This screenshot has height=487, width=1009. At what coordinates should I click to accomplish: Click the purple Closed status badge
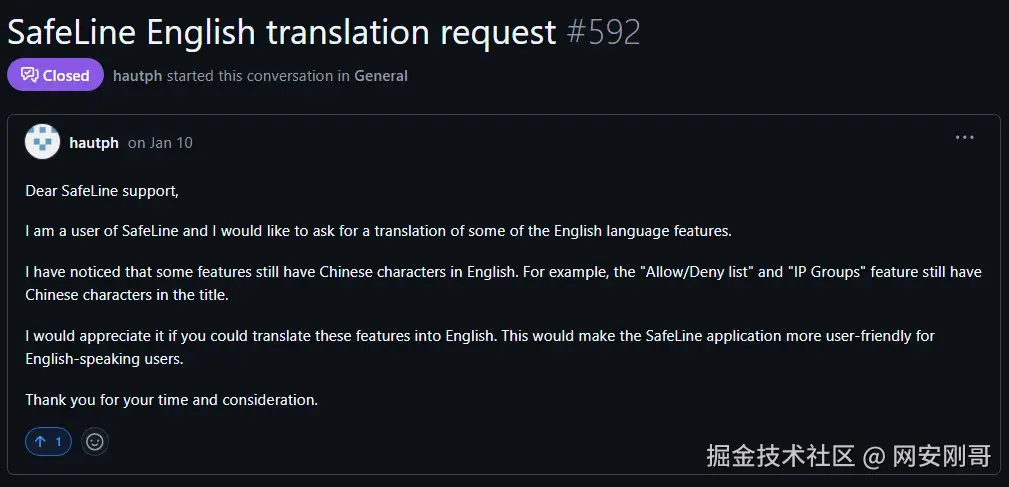(x=55, y=75)
